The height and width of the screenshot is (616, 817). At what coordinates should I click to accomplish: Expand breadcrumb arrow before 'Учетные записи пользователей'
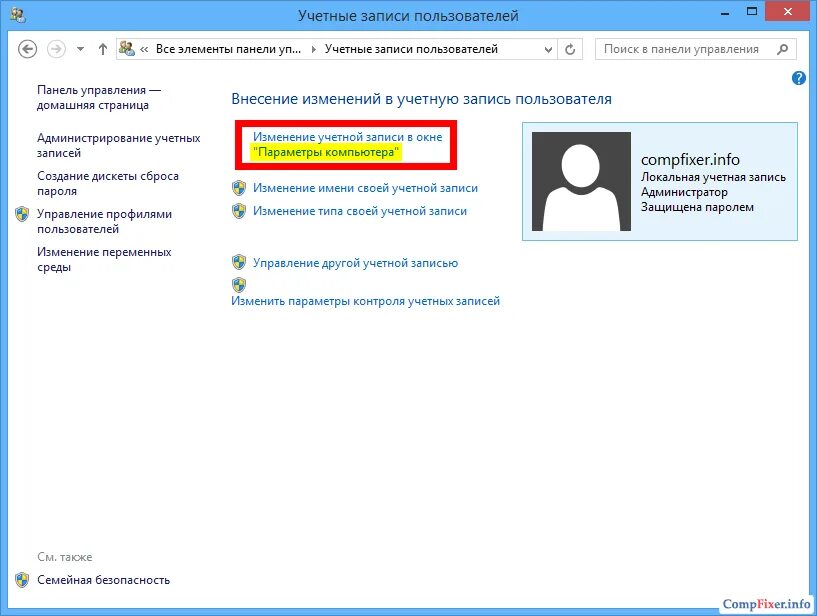click(x=313, y=50)
